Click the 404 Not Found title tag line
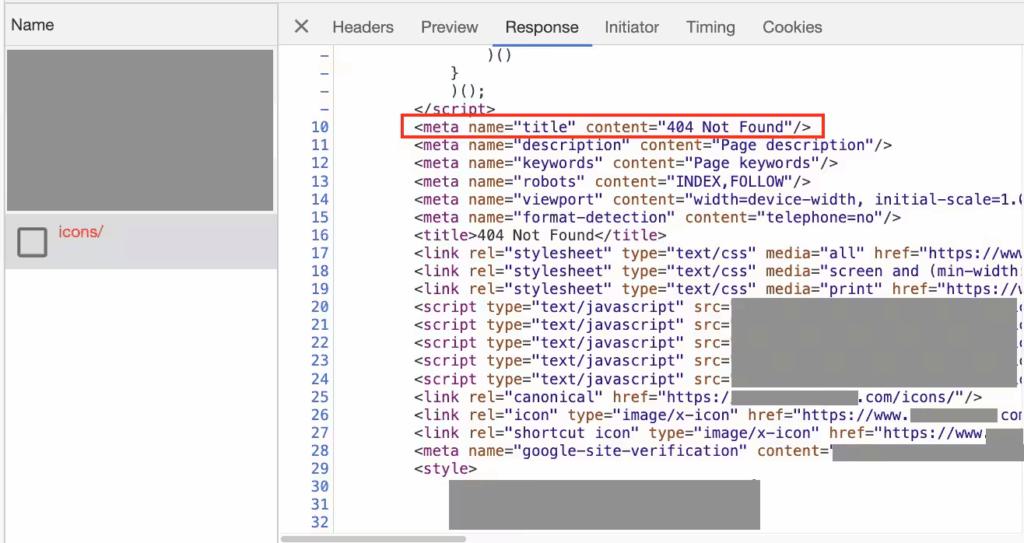This screenshot has height=543, width=1024. click(539, 235)
